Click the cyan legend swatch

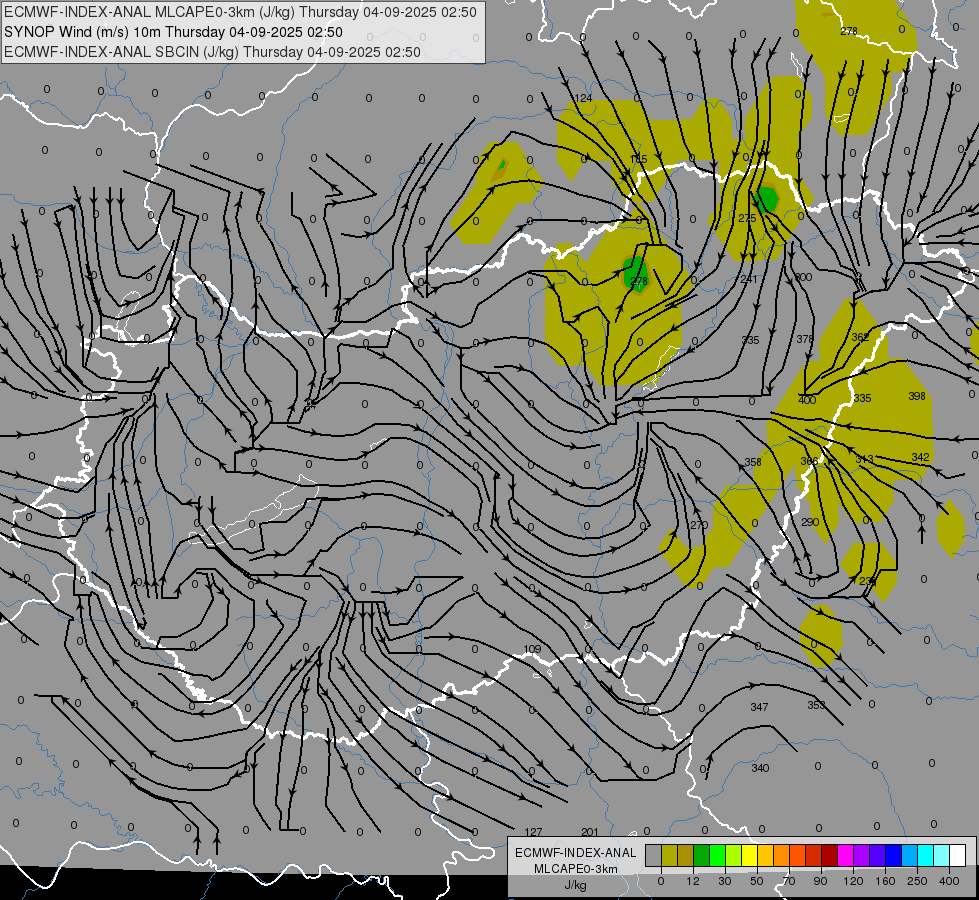pos(925,855)
